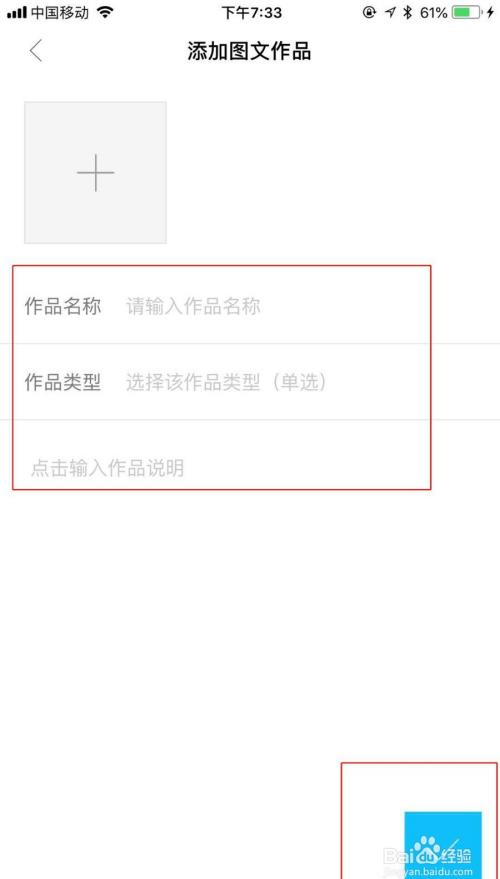Tap the 中国移动 carrier label
Viewport: 500px width, 879px height.
pyautogui.click(x=60, y=12)
